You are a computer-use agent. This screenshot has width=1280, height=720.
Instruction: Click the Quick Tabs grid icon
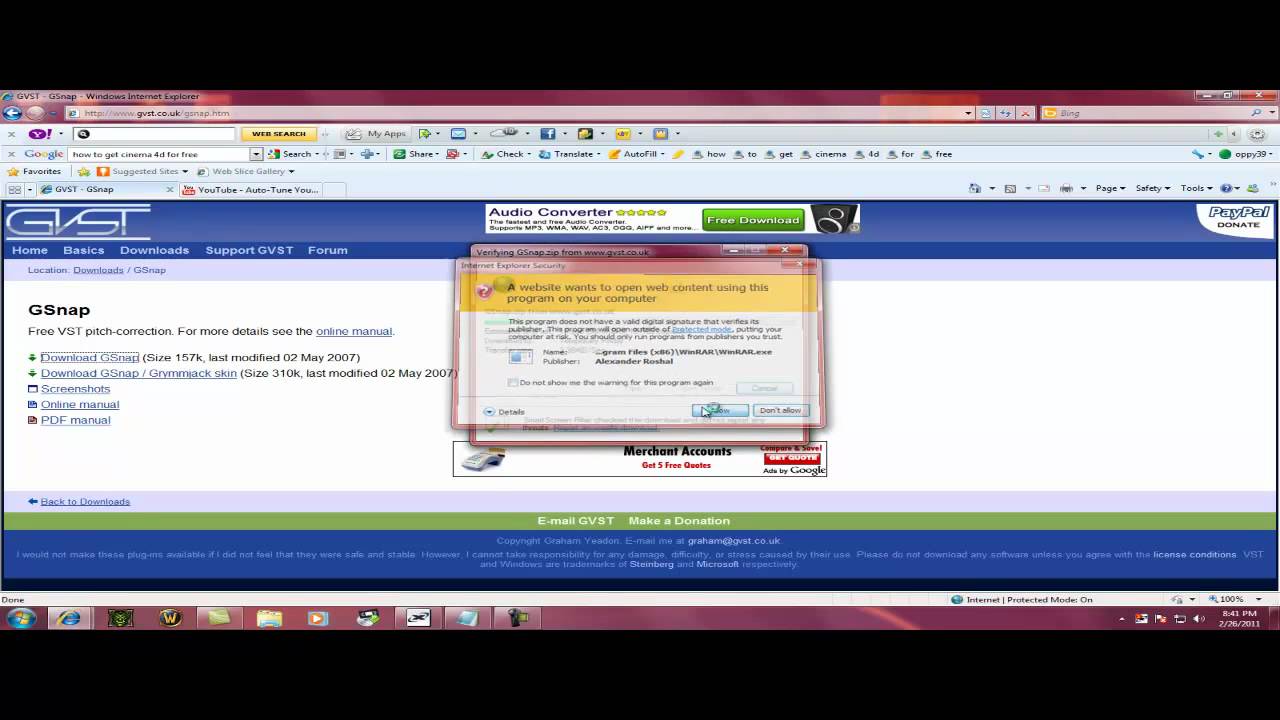click(14, 189)
